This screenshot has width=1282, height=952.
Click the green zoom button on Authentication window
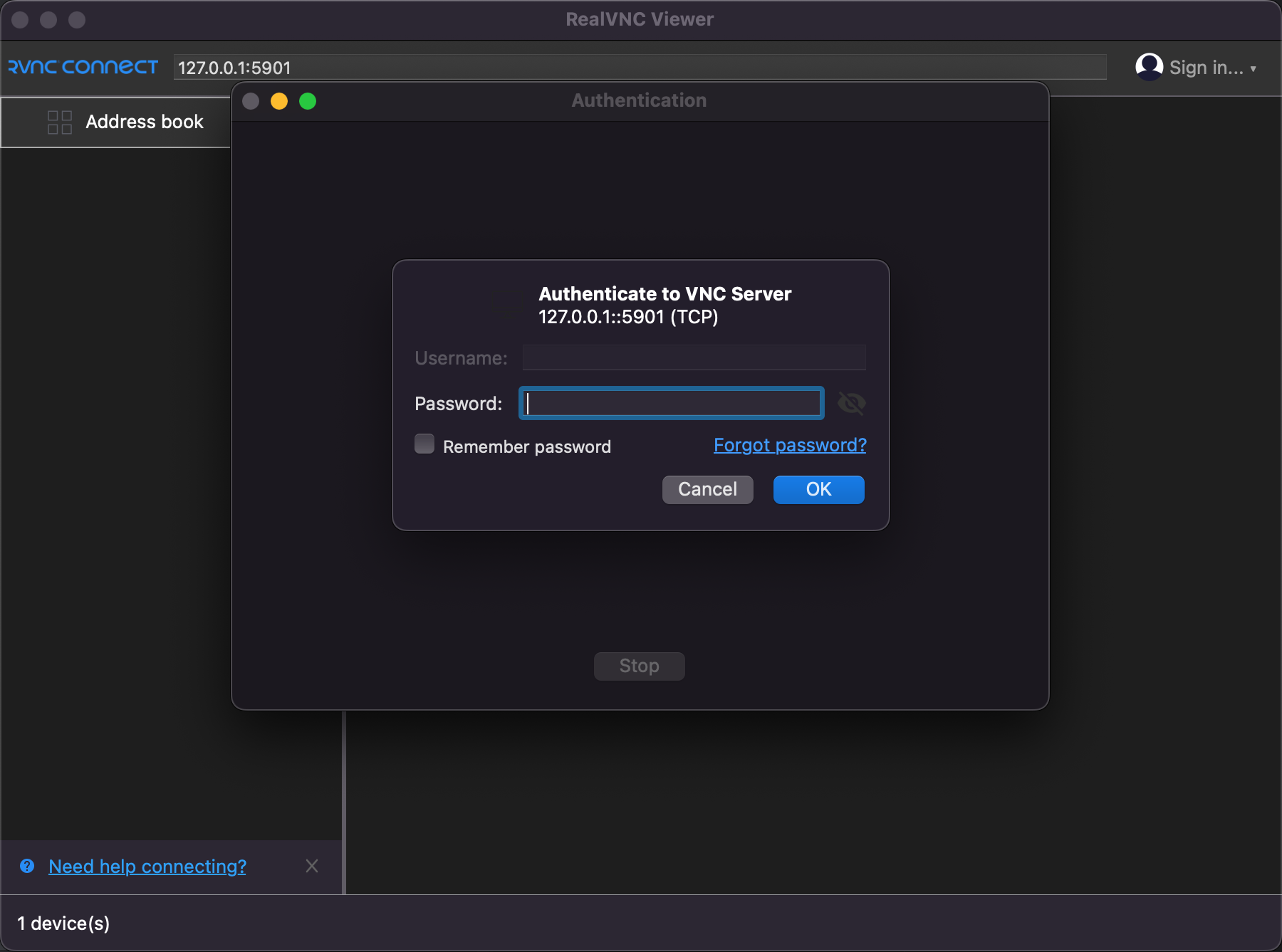(x=308, y=101)
